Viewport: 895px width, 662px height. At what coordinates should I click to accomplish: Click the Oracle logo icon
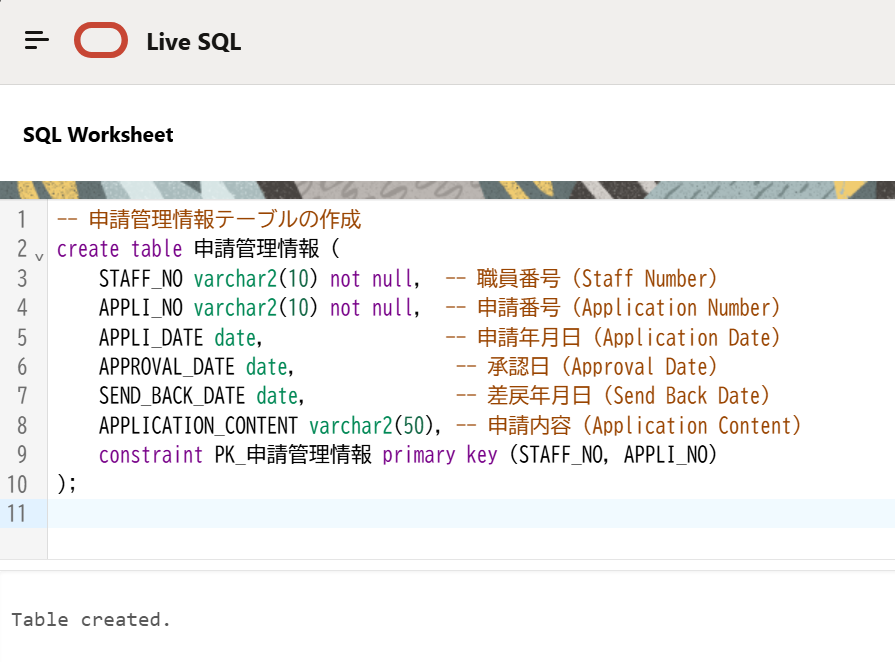pos(101,41)
